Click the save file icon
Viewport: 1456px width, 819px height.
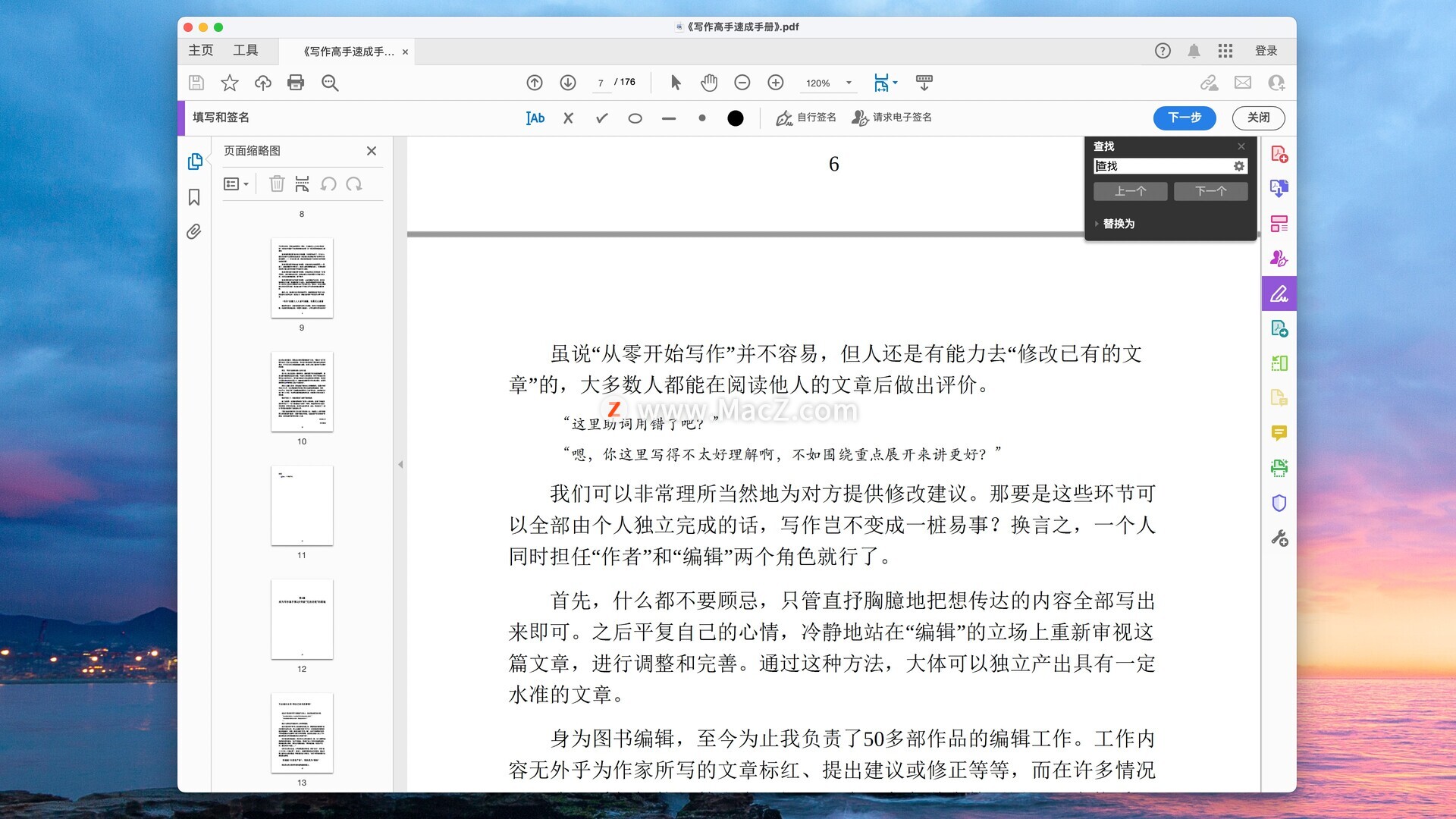(196, 83)
